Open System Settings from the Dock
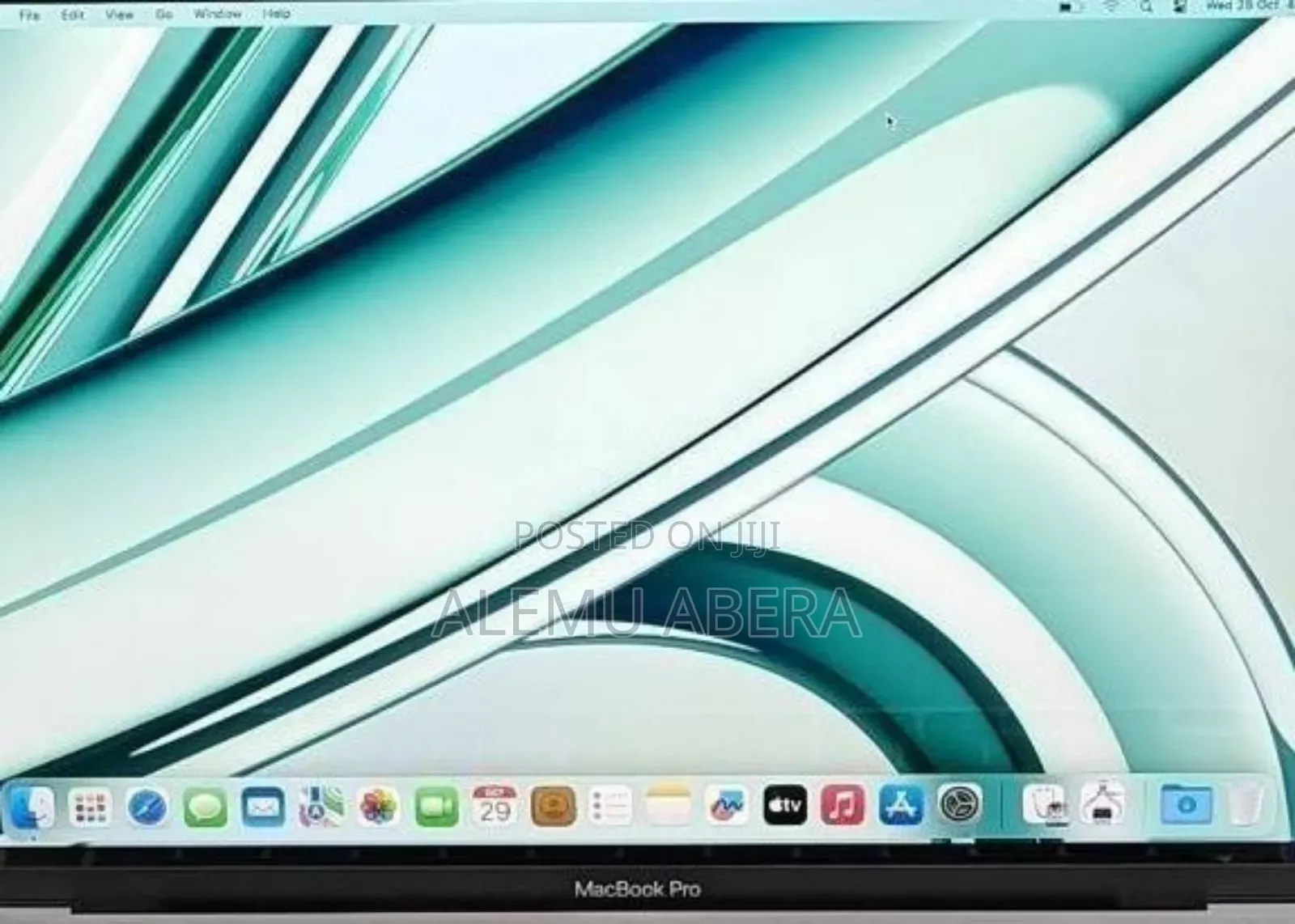1295x924 pixels. [x=959, y=807]
